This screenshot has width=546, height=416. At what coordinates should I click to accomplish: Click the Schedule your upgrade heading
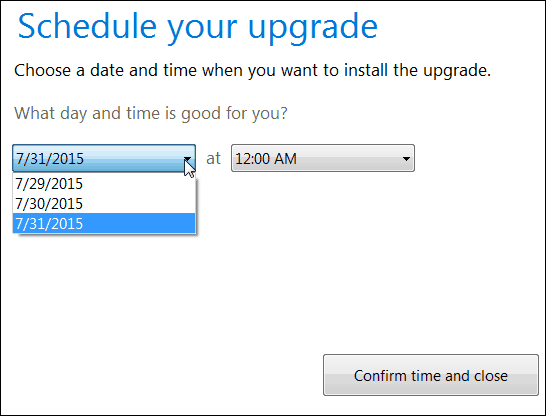coord(197,28)
